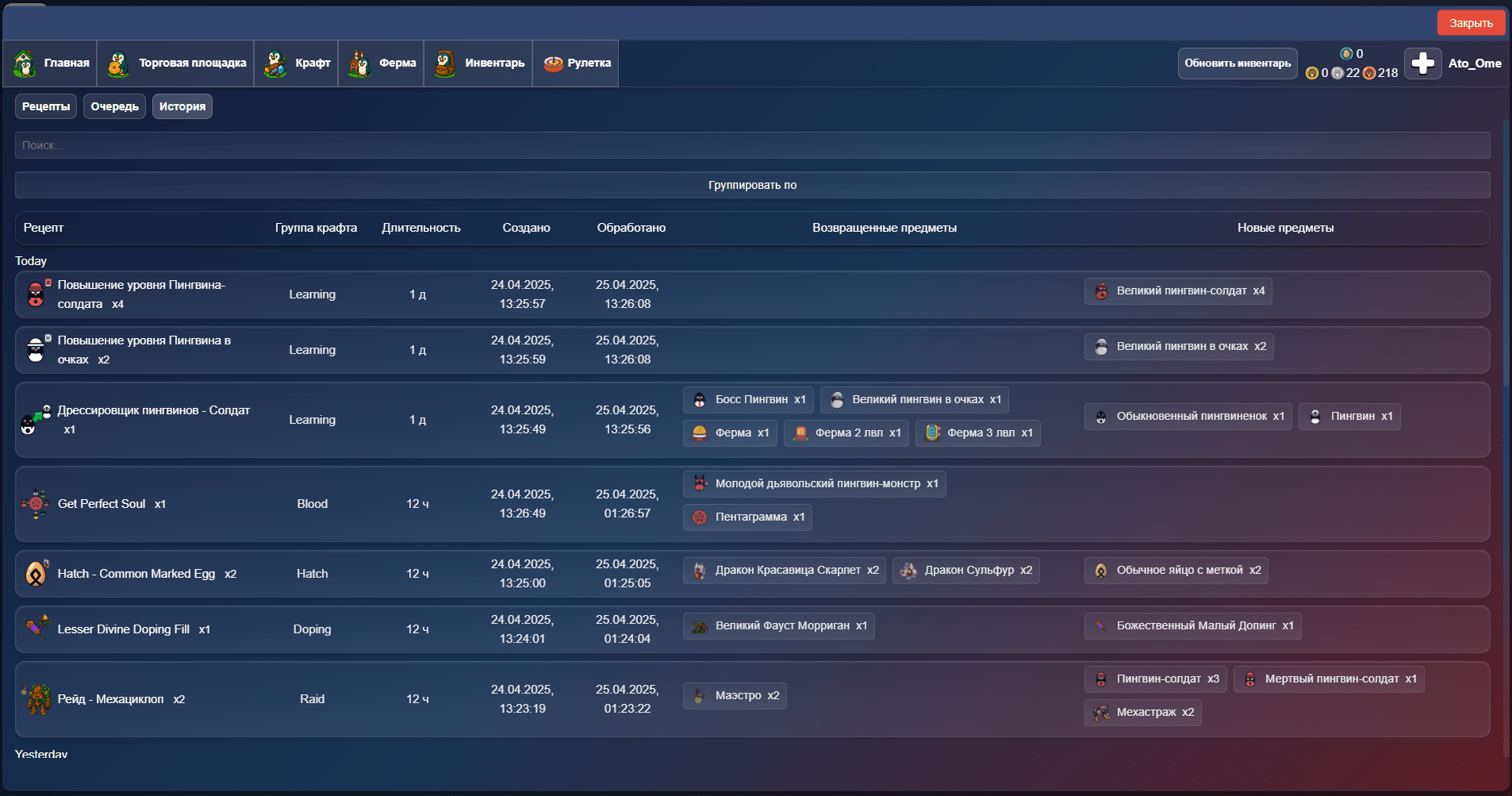Select the История sub-tab button
The height and width of the screenshot is (796, 1512).
click(x=182, y=106)
